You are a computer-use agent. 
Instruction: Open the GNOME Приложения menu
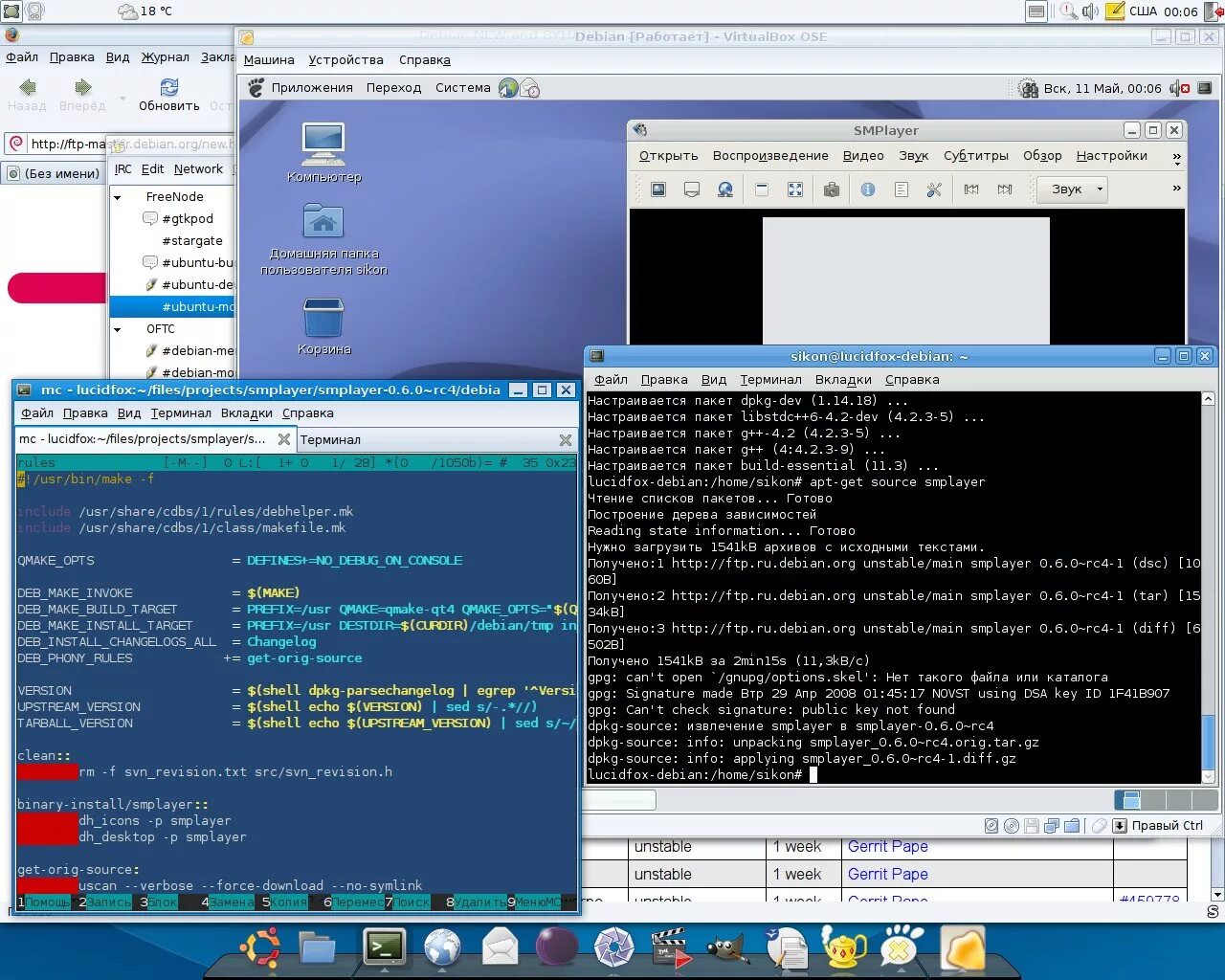tap(312, 88)
